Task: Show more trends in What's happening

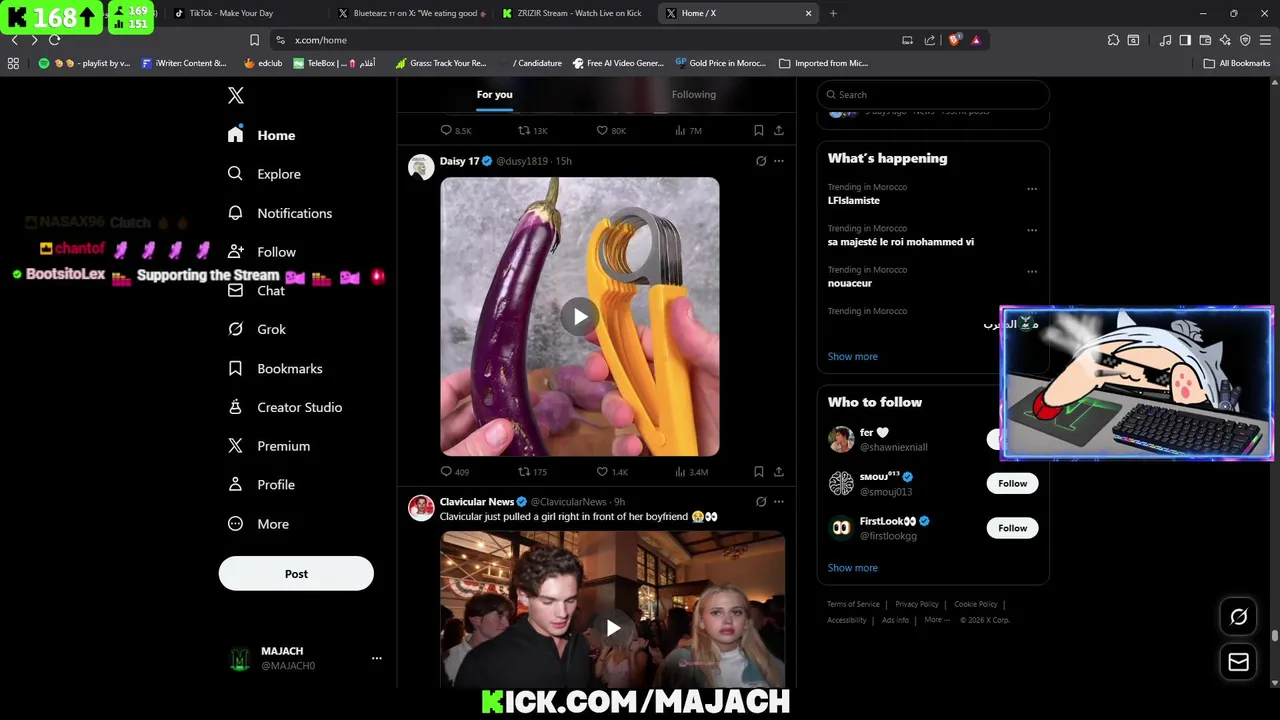Action: [x=852, y=356]
